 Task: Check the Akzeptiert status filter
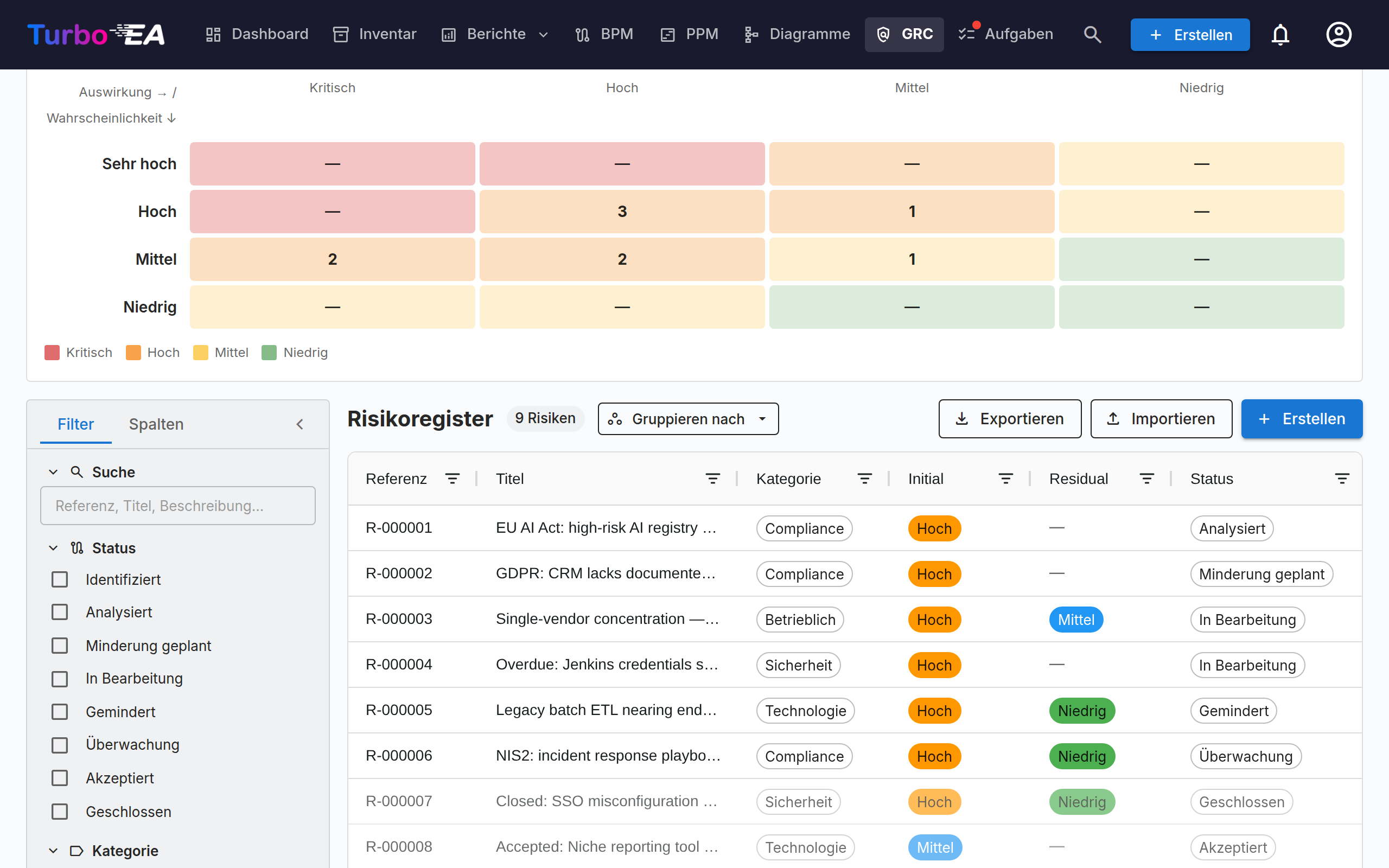pos(60,778)
